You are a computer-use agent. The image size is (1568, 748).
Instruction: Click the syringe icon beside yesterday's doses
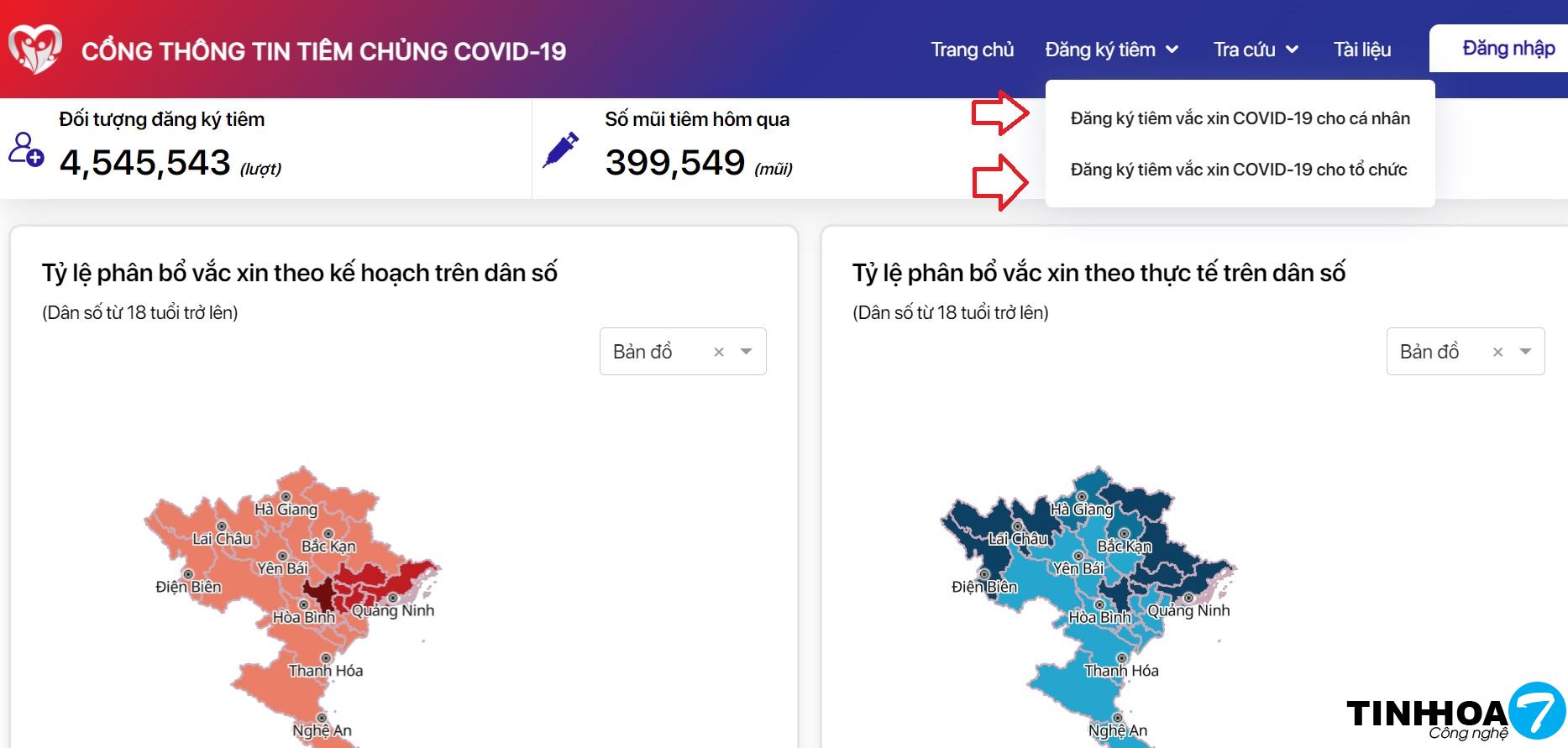click(x=560, y=150)
